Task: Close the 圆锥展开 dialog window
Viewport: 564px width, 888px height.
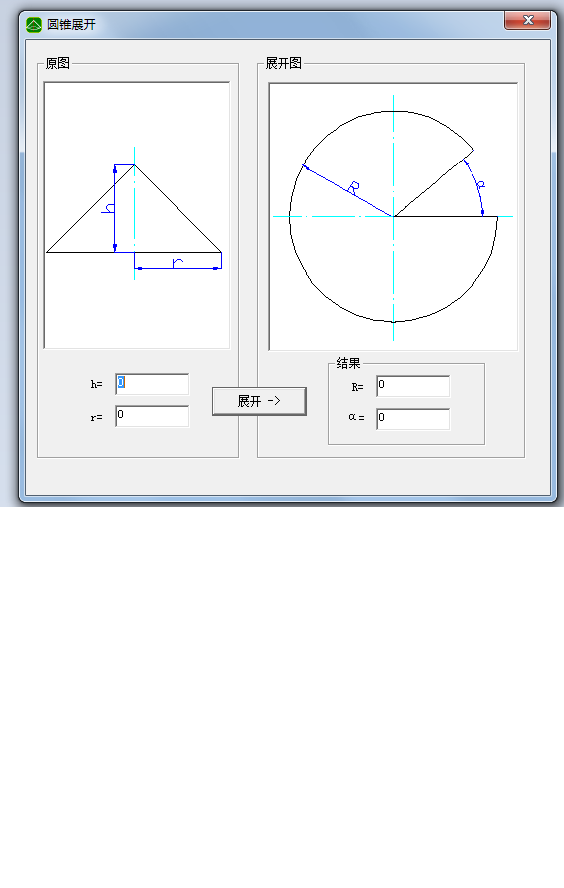Action: click(527, 20)
